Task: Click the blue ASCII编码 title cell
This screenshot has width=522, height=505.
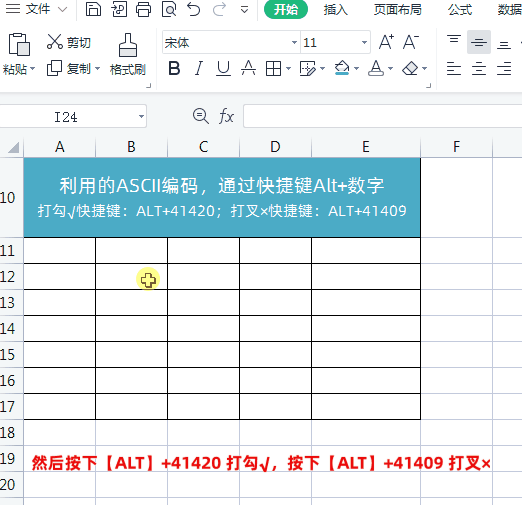Action: click(x=222, y=197)
